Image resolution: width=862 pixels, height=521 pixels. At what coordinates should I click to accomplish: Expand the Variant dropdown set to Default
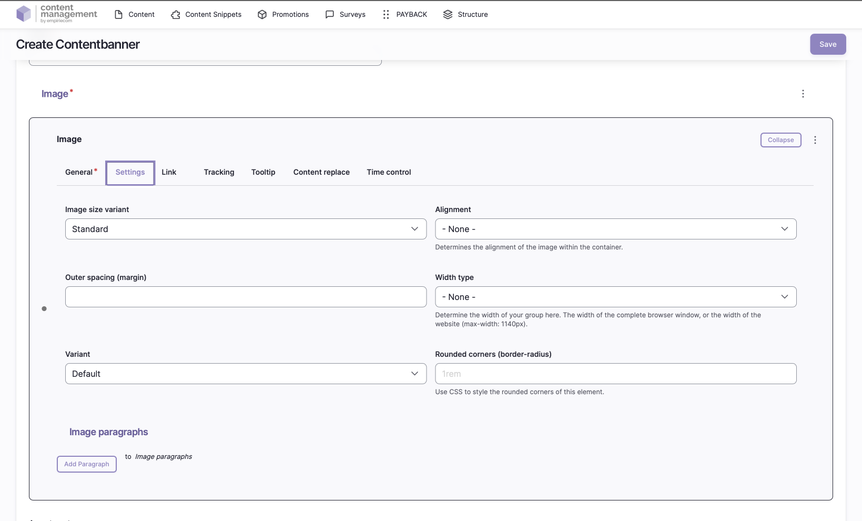245,374
